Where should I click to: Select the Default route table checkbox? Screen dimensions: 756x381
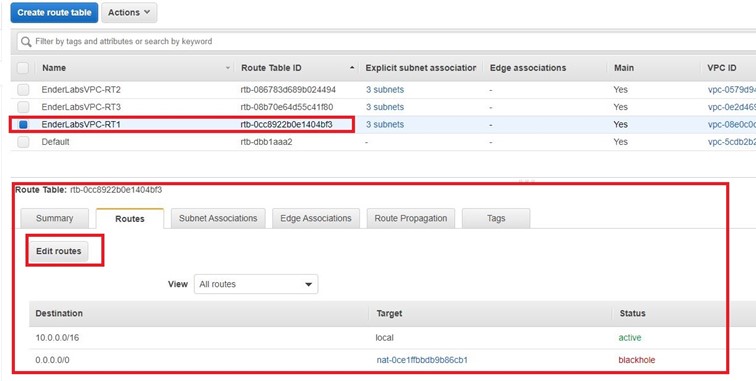coord(23,142)
